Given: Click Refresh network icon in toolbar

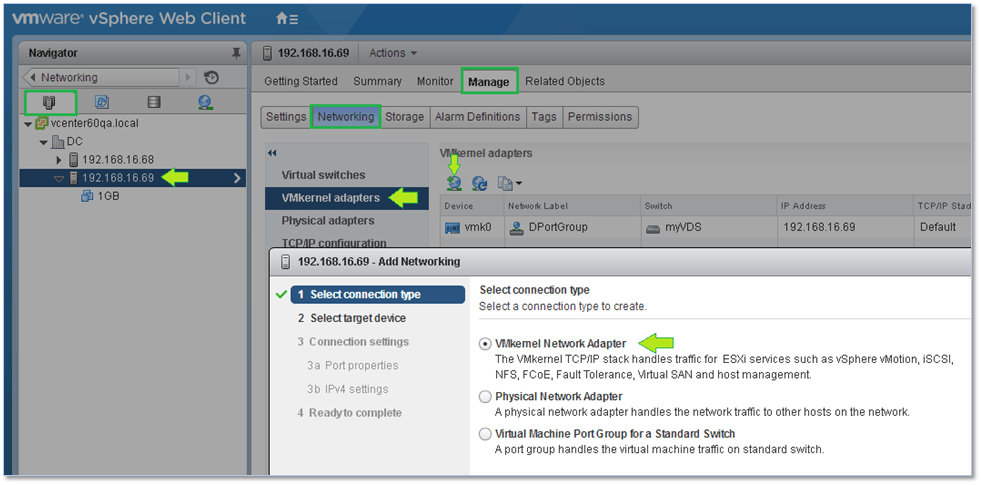Looking at the screenshot, I should (x=480, y=183).
